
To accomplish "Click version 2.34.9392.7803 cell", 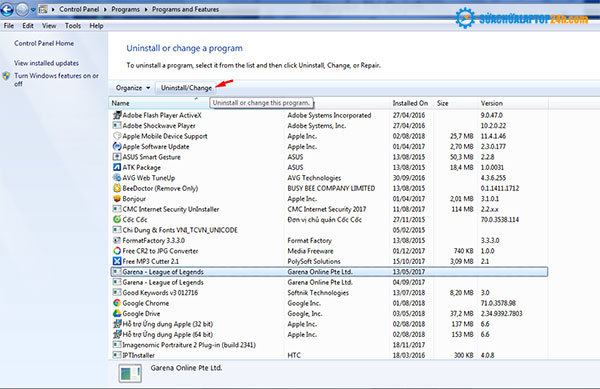I will coord(501,314).
